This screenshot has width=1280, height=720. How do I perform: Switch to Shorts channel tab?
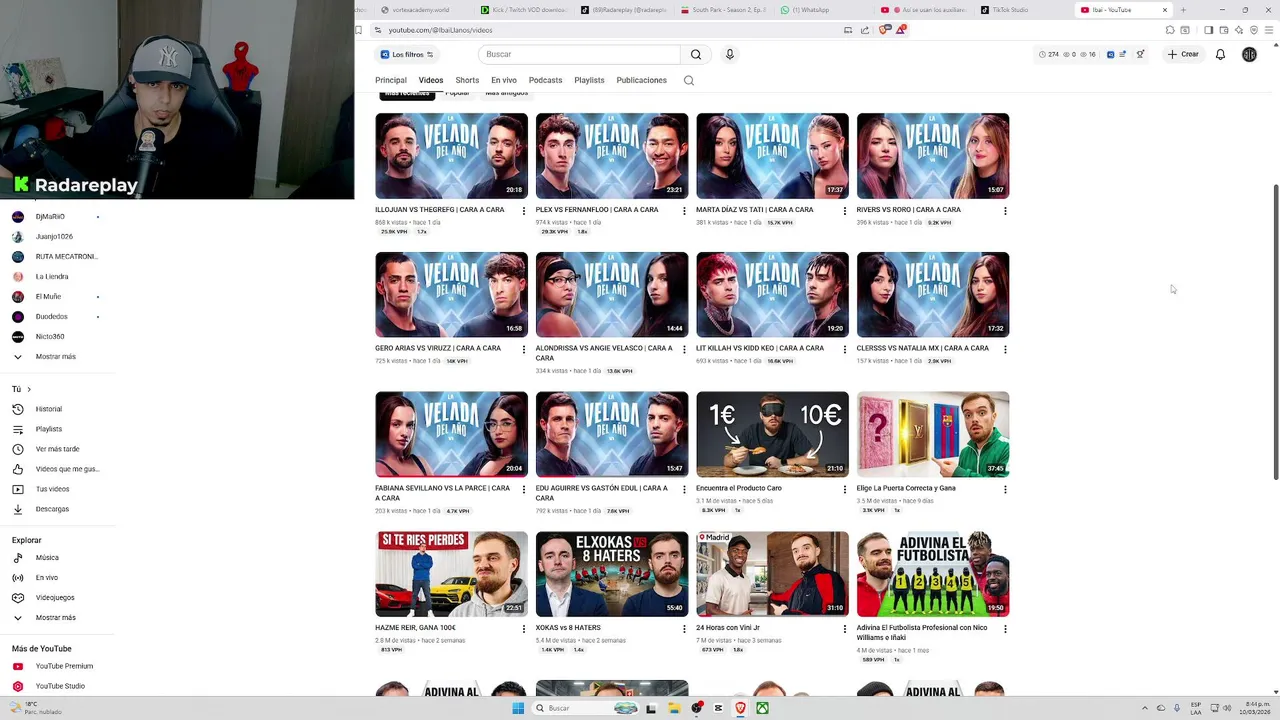467,80
